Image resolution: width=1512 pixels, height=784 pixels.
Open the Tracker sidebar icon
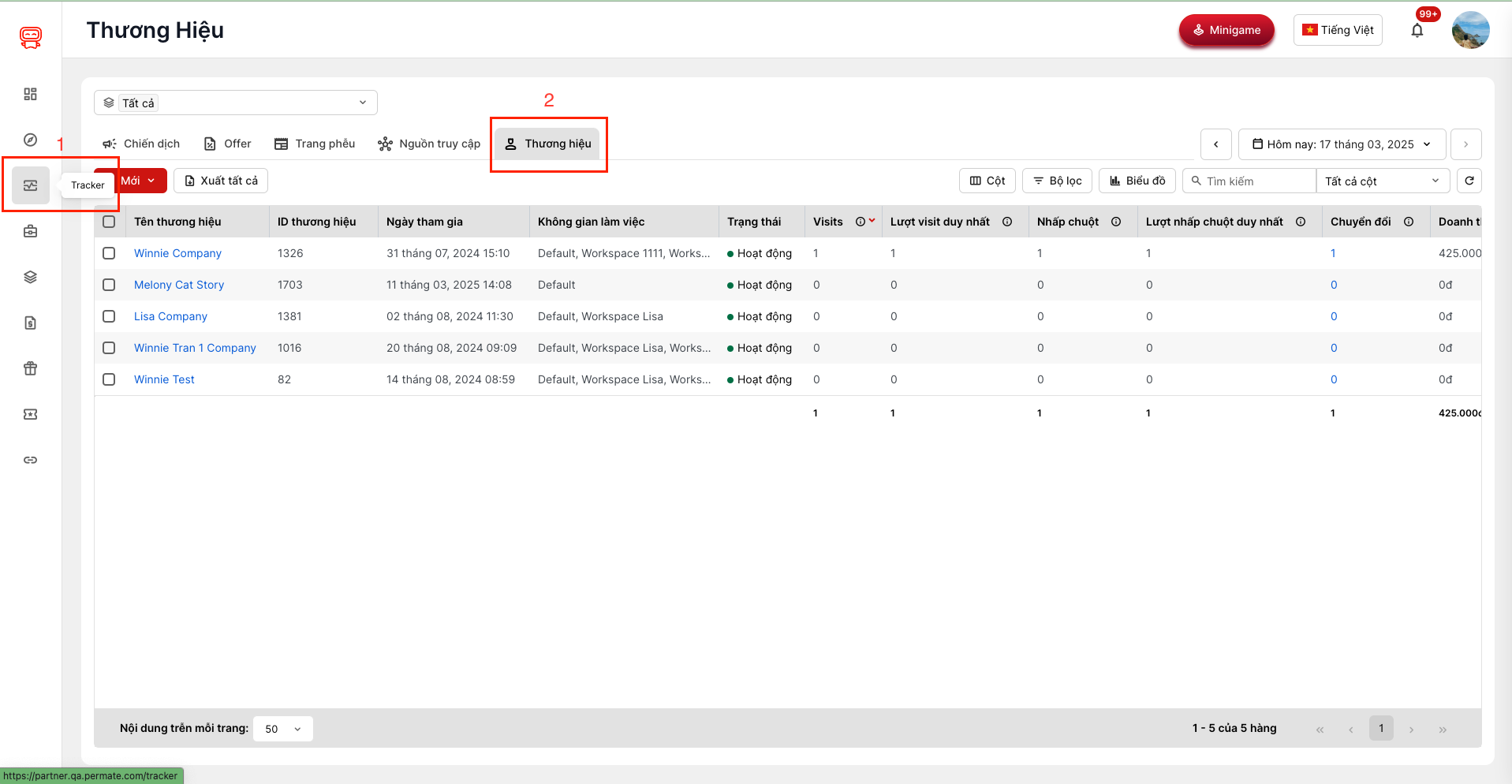30,185
